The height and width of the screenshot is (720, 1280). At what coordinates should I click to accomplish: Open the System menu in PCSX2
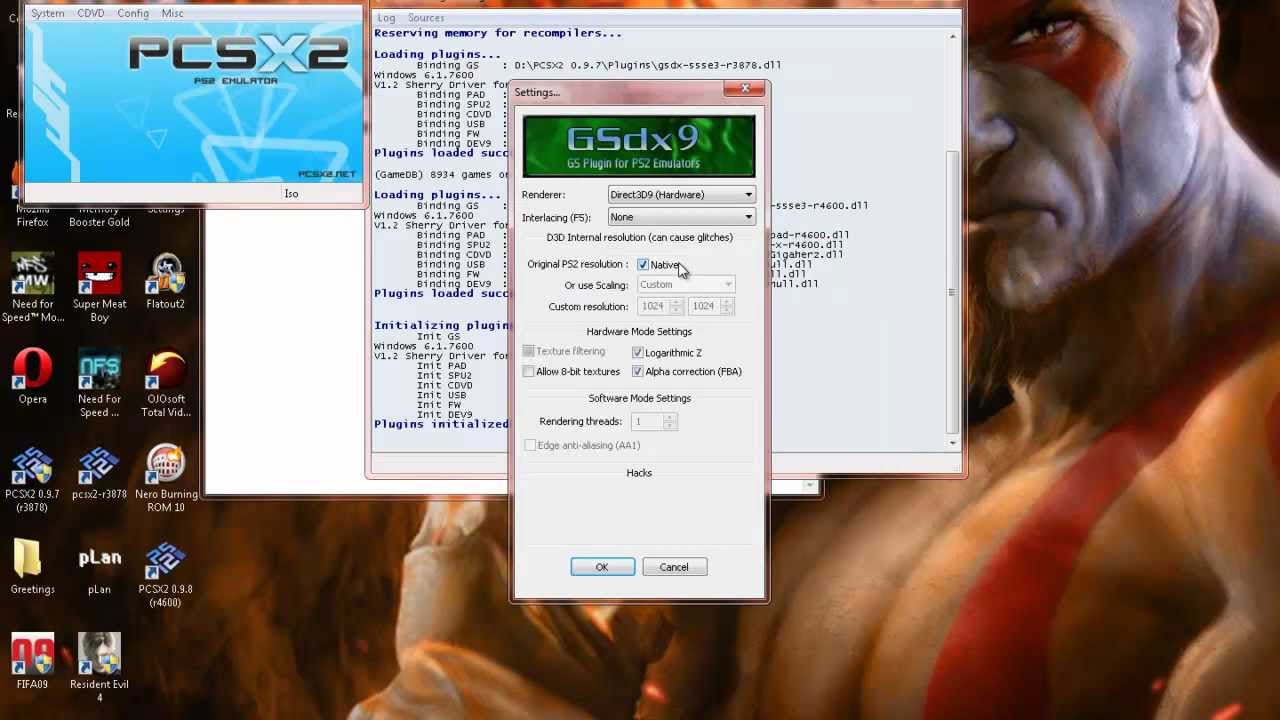point(47,13)
